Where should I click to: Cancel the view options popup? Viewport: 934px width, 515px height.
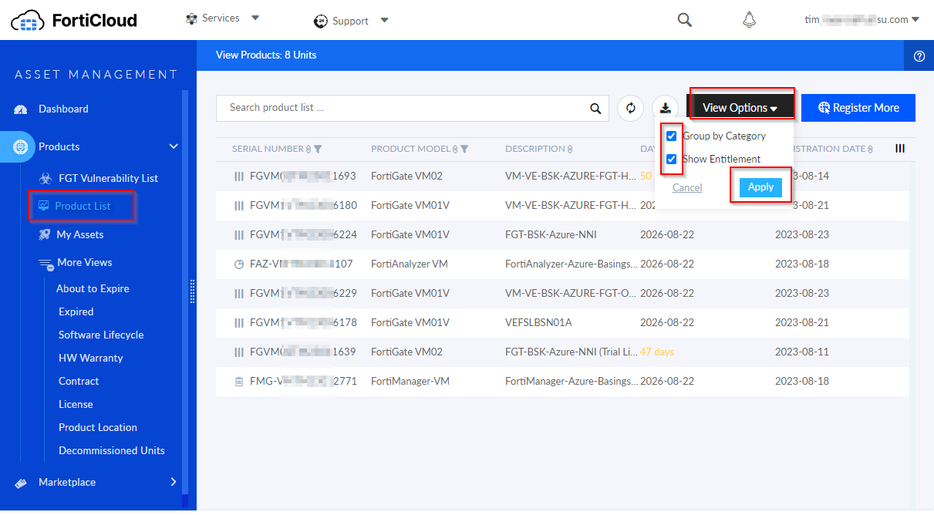pos(687,188)
